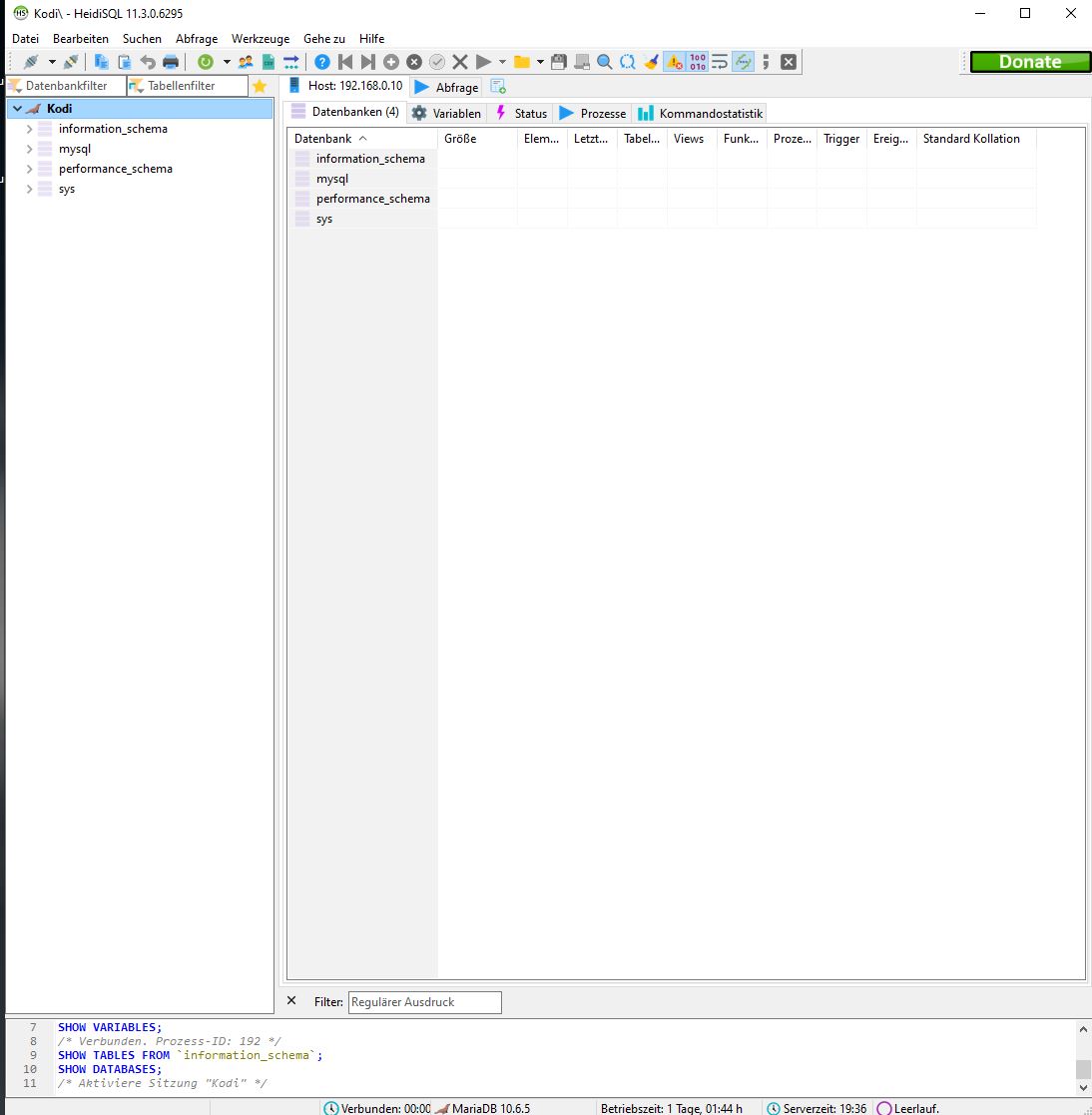The height and width of the screenshot is (1115, 1092).
Task: Open the Bearbeiten menu
Action: pyautogui.click(x=80, y=38)
